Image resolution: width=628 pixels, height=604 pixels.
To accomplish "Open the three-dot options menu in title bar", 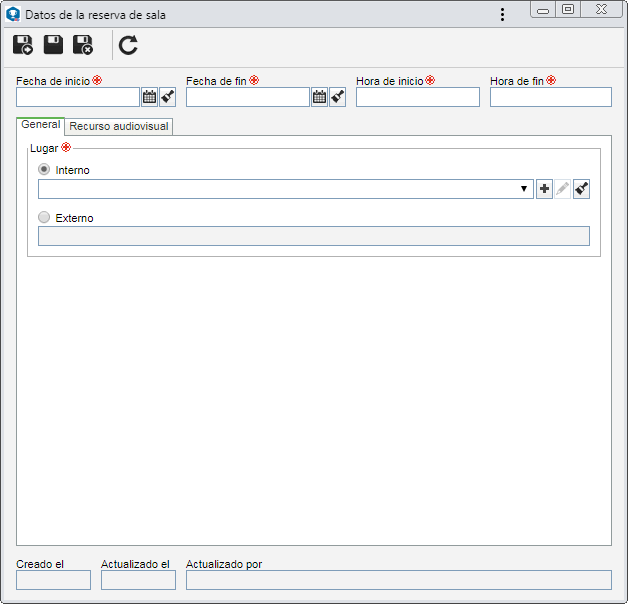I will (502, 15).
